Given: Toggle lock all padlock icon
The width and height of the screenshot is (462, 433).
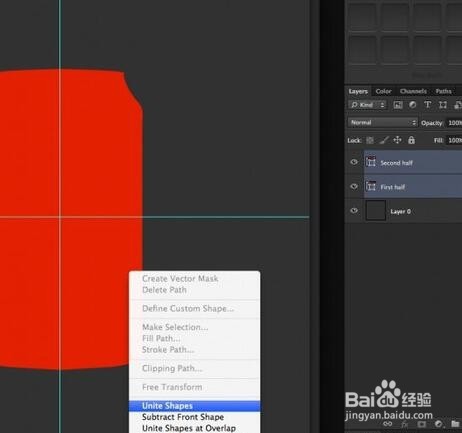Looking at the screenshot, I should point(411,140).
